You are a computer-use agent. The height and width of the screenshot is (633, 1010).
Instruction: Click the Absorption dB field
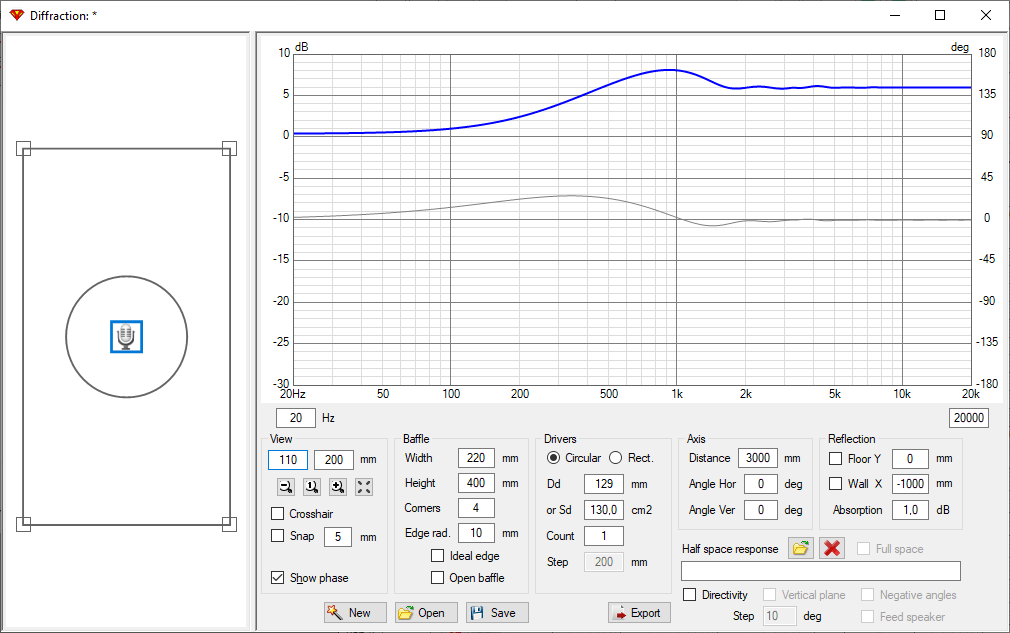pyautogui.click(x=910, y=510)
